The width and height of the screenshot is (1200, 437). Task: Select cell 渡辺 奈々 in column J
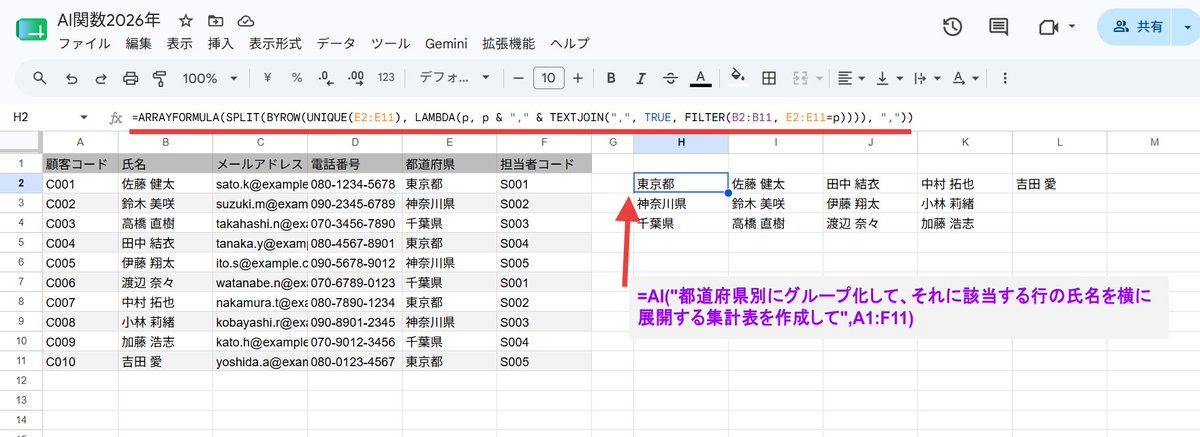click(871, 224)
